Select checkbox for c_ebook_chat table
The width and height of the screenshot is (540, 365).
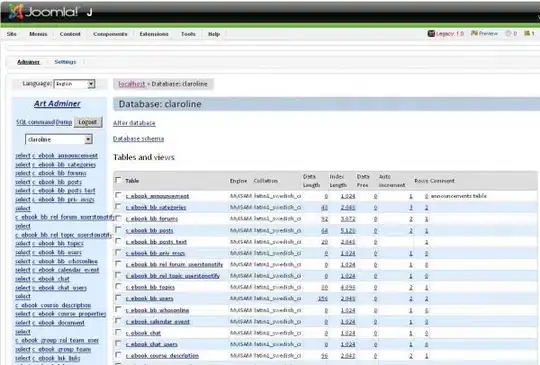(x=118, y=332)
